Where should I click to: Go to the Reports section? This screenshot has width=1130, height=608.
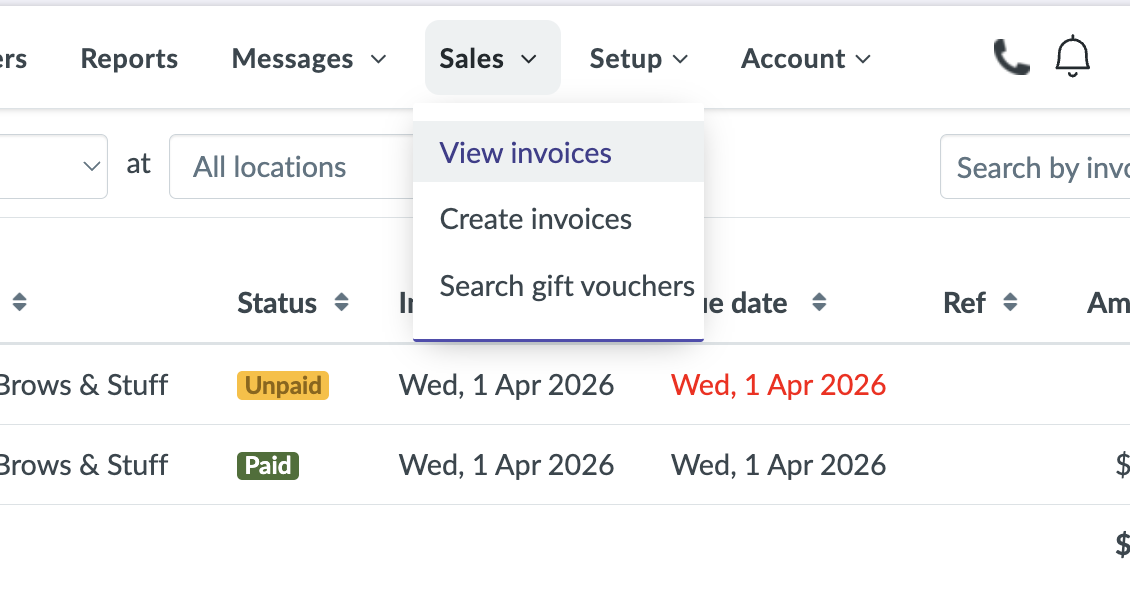tap(128, 58)
